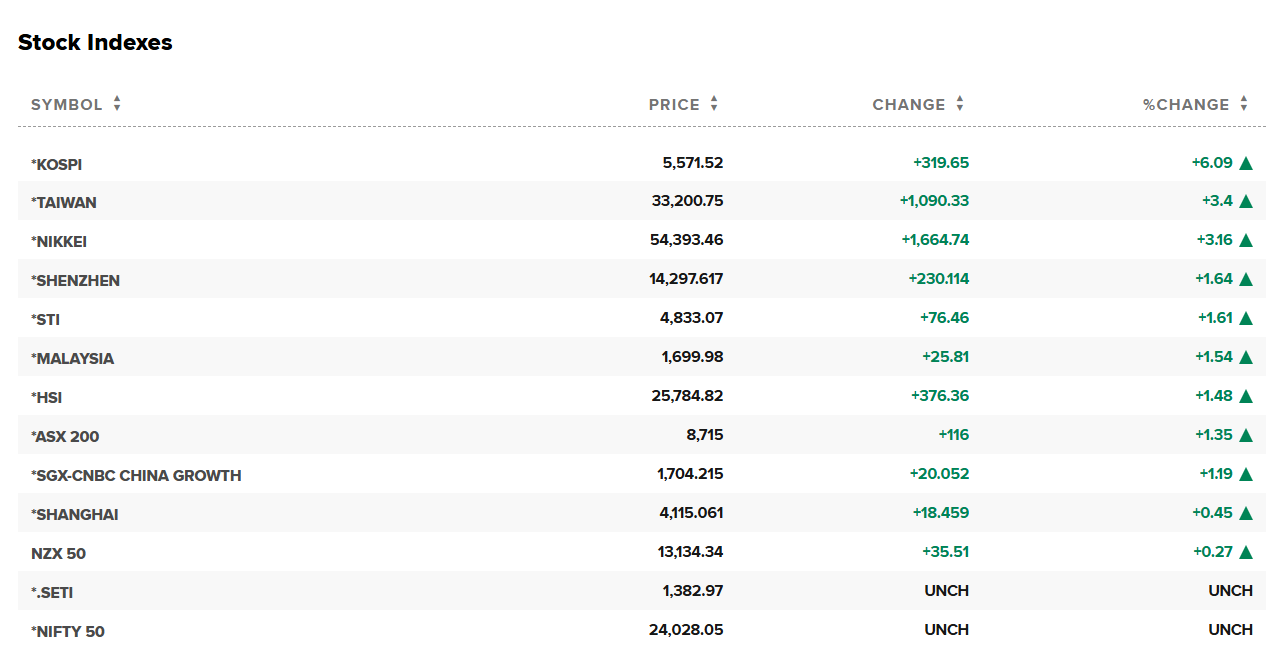Click the *MALAYSIA price 1,699.98

[692, 357]
